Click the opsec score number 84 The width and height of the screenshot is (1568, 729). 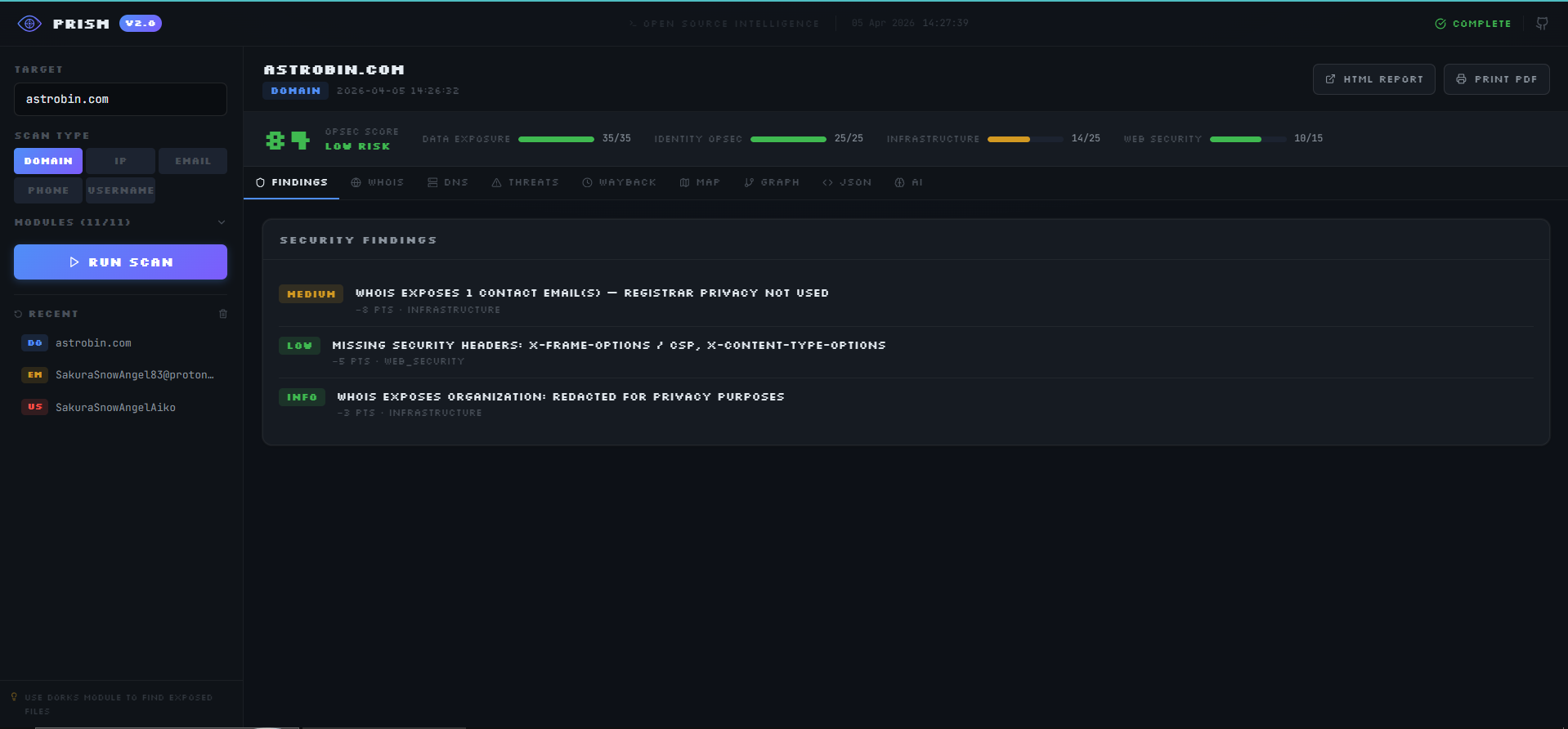pyautogui.click(x=288, y=140)
